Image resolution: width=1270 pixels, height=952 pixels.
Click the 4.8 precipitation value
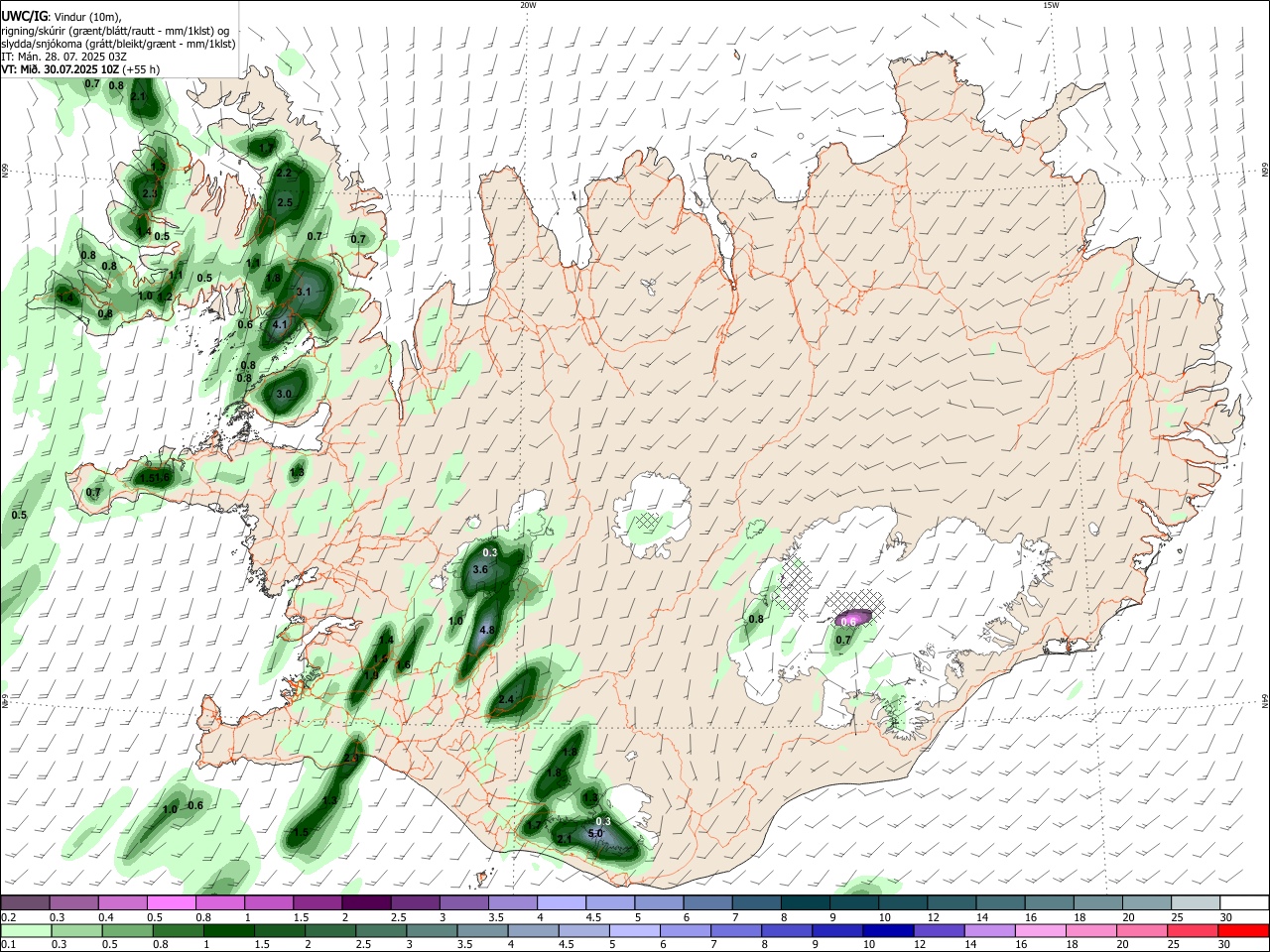[487, 630]
